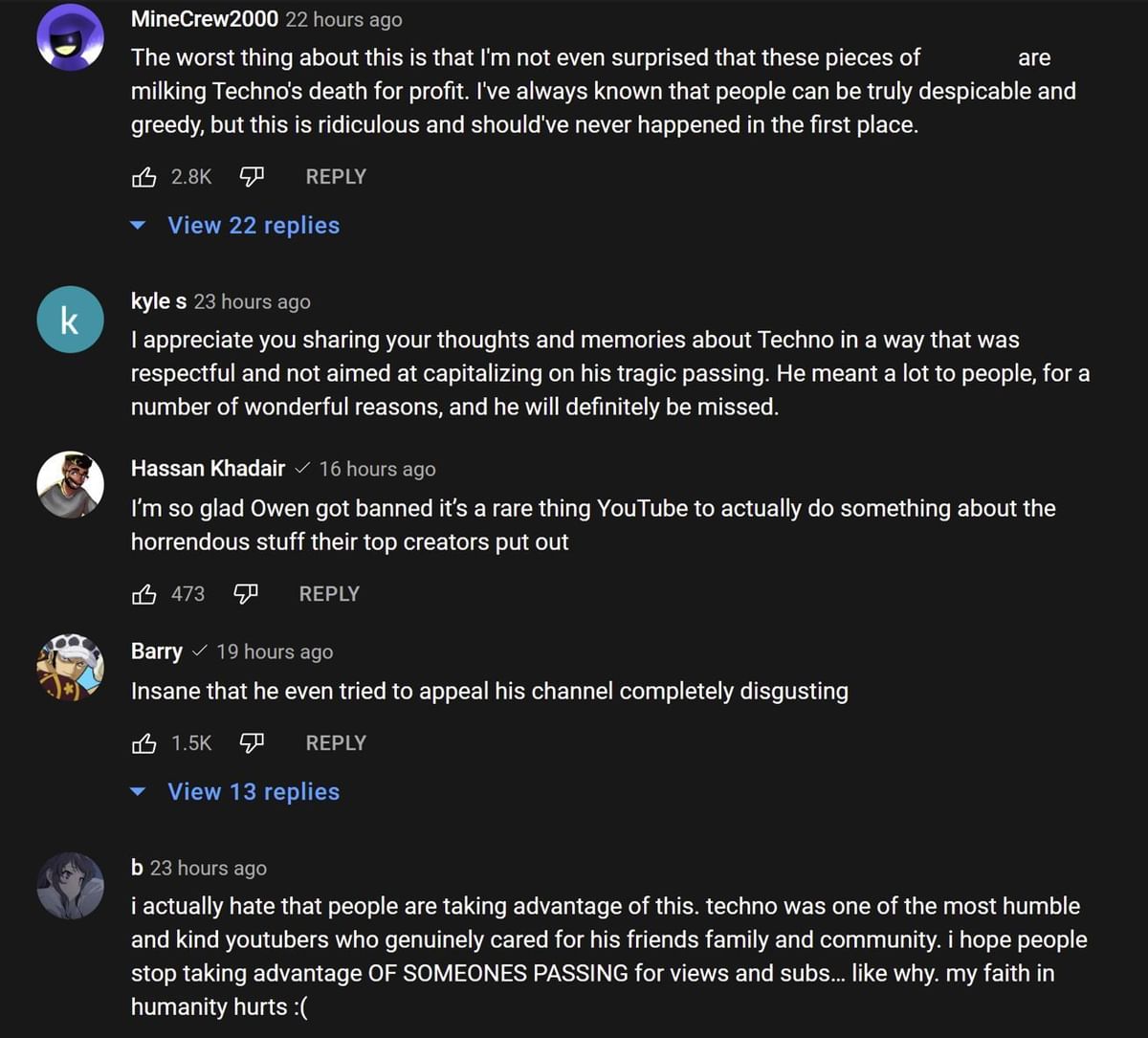Expand the View 22 replies thread

click(254, 225)
